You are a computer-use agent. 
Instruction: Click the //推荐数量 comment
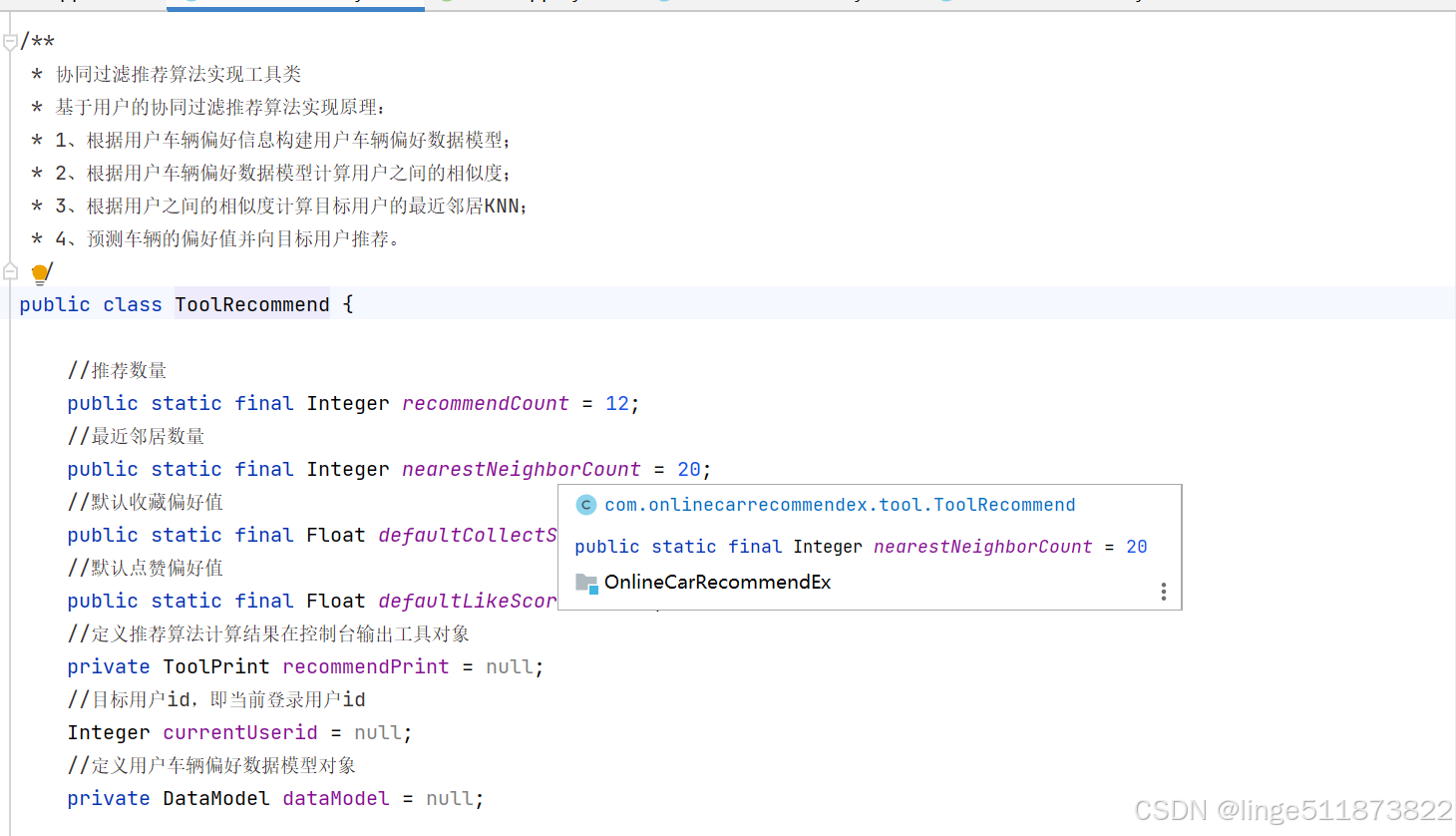click(118, 370)
